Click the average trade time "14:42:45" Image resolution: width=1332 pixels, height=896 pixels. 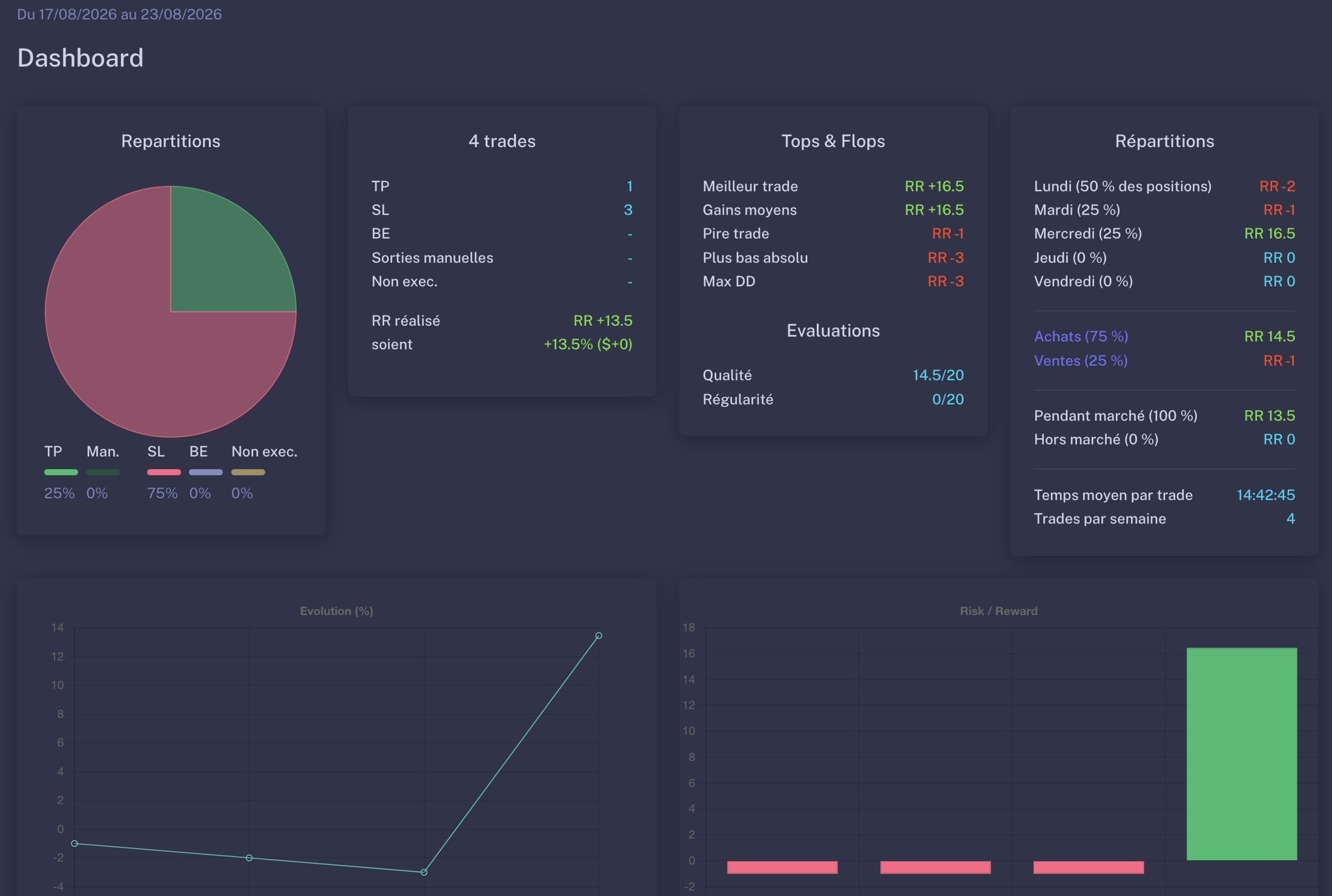1266,495
